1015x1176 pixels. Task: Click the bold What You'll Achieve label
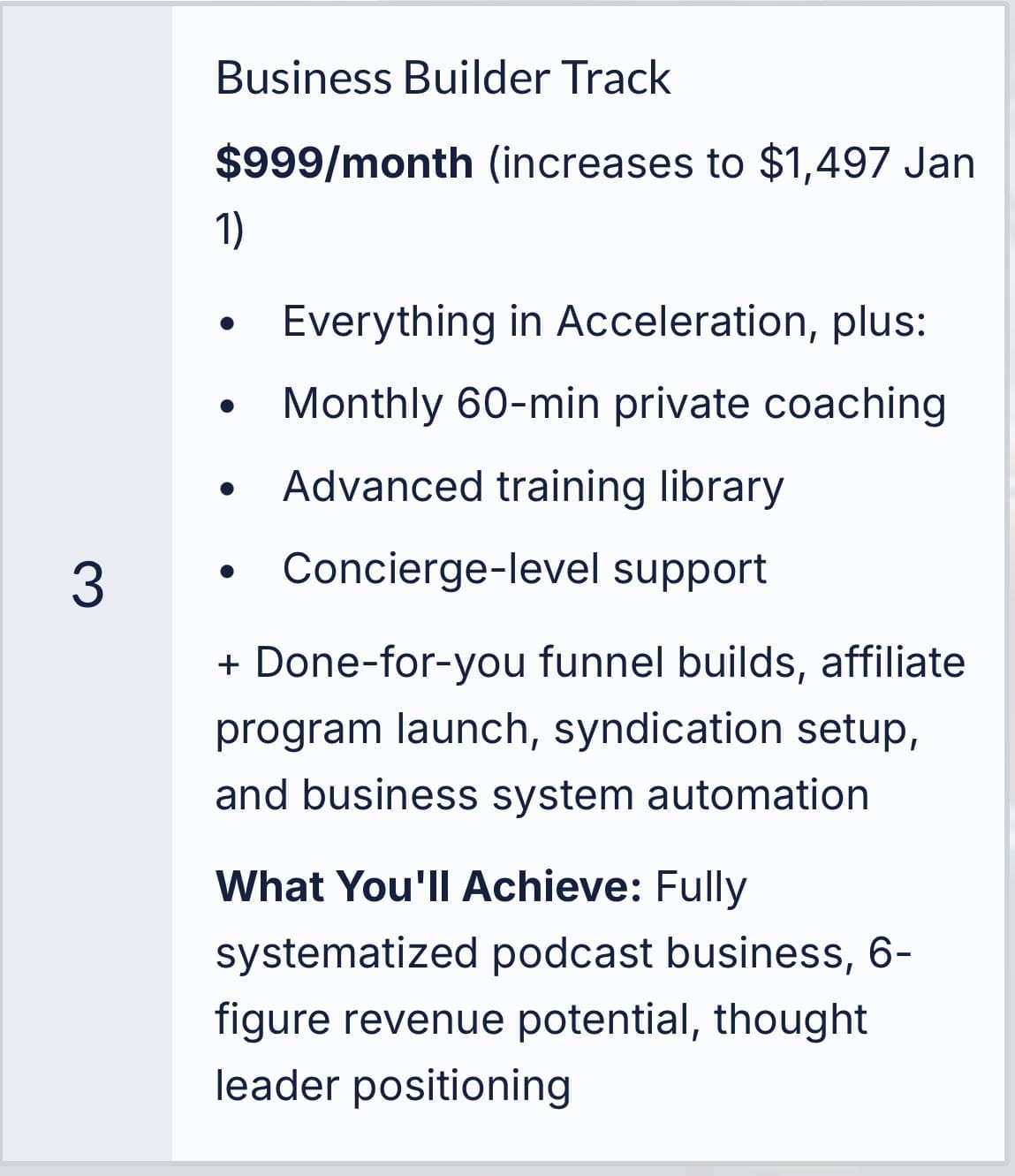(x=428, y=886)
